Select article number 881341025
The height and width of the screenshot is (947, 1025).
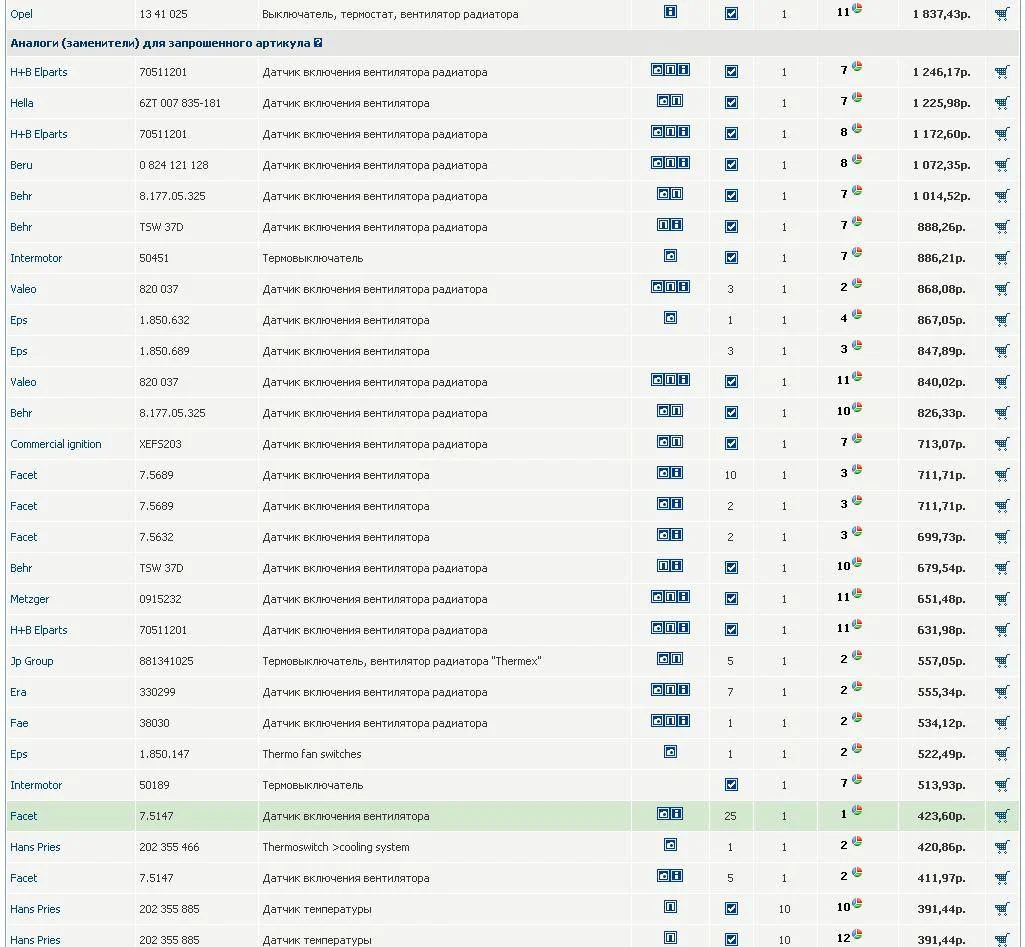166,661
